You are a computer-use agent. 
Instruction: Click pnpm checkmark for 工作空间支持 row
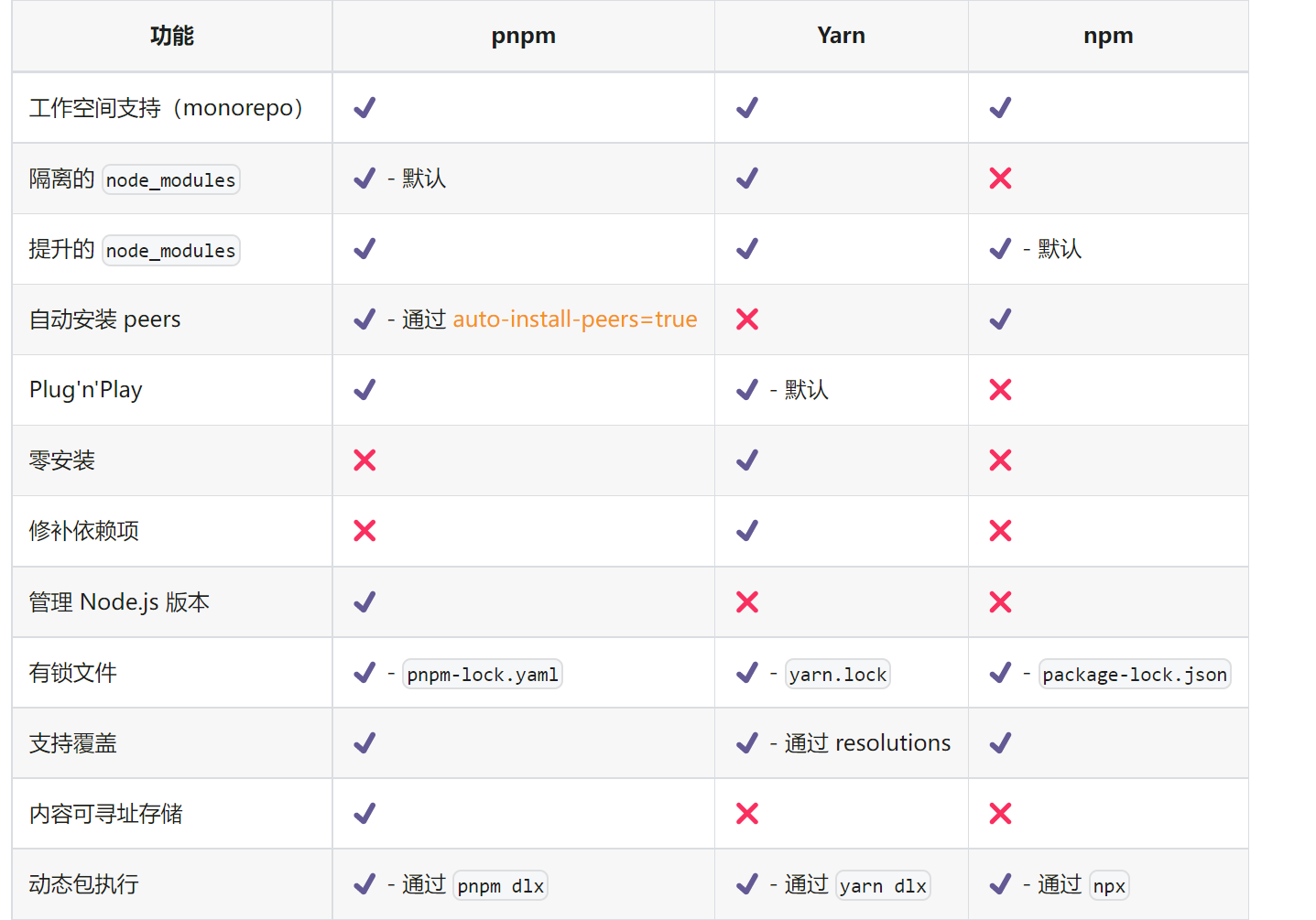[x=364, y=108]
